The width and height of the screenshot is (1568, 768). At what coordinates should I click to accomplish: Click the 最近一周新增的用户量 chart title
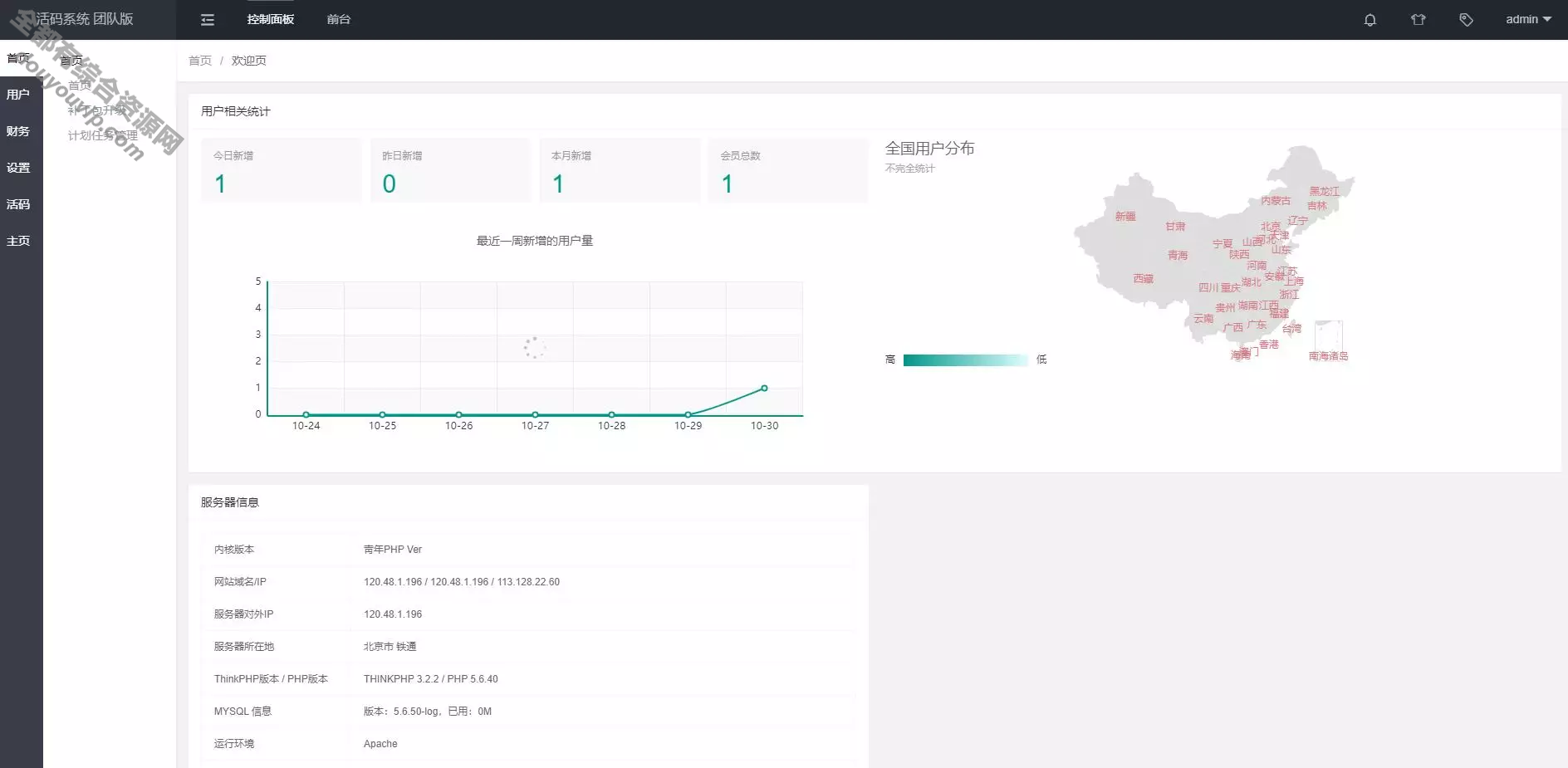pyautogui.click(x=535, y=241)
